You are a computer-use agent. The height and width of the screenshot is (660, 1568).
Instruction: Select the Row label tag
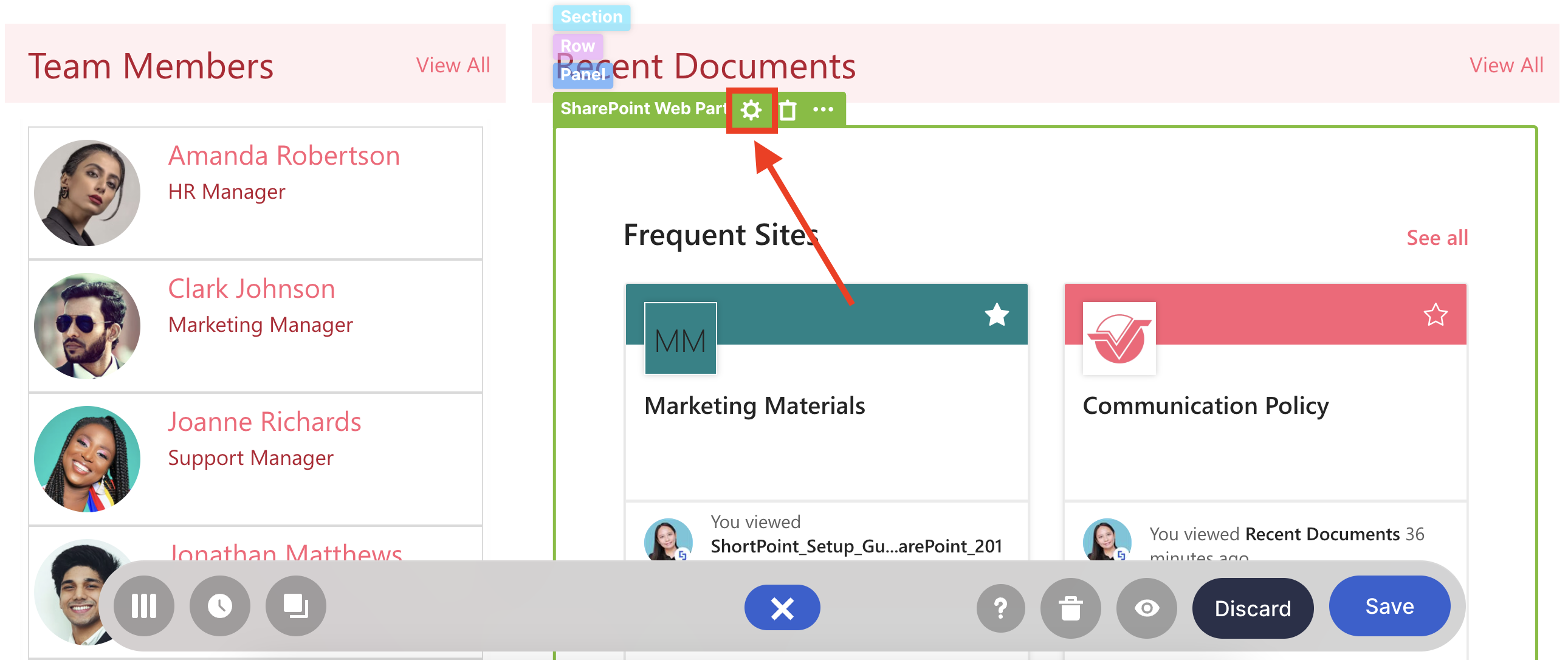[577, 46]
